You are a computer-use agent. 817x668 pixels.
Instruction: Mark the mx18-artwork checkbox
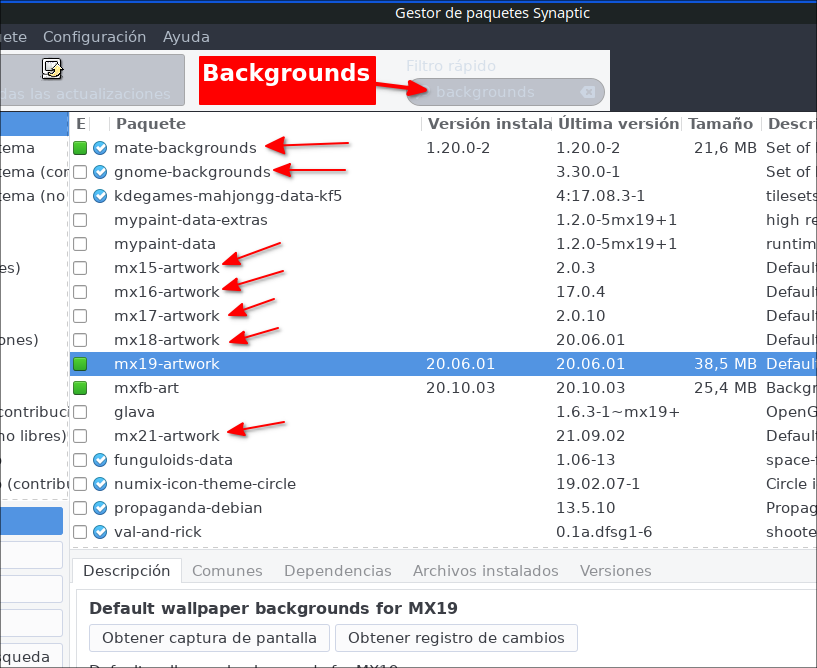[x=80, y=340]
